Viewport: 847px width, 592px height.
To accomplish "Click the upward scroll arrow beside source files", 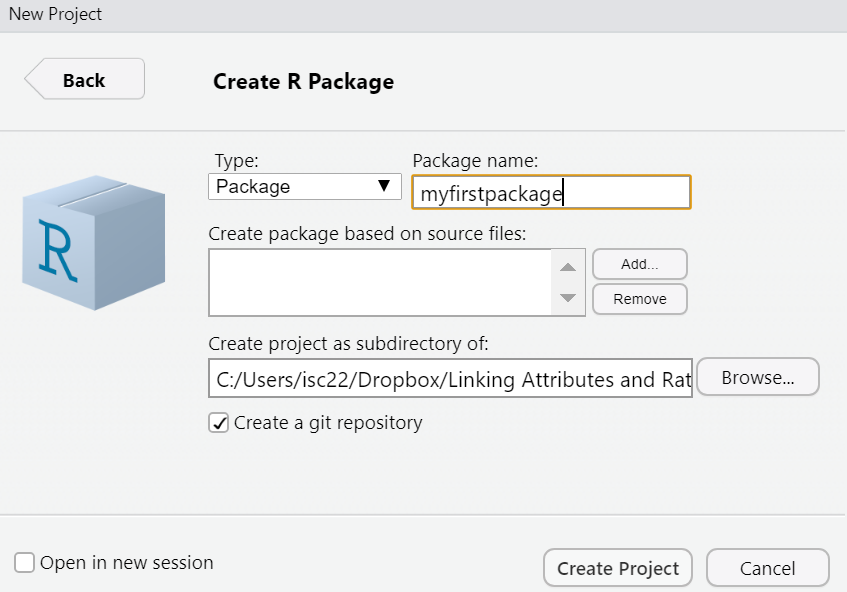I will (x=568, y=267).
